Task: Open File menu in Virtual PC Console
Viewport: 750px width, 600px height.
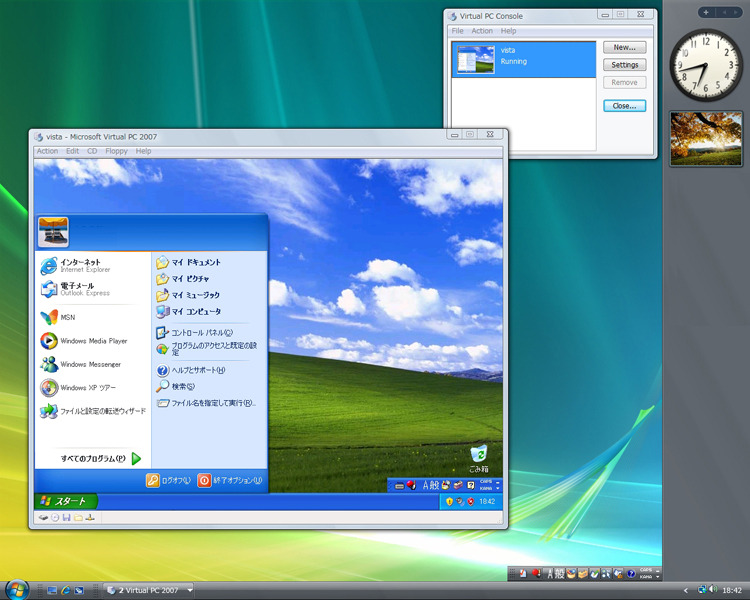Action: pyautogui.click(x=458, y=31)
